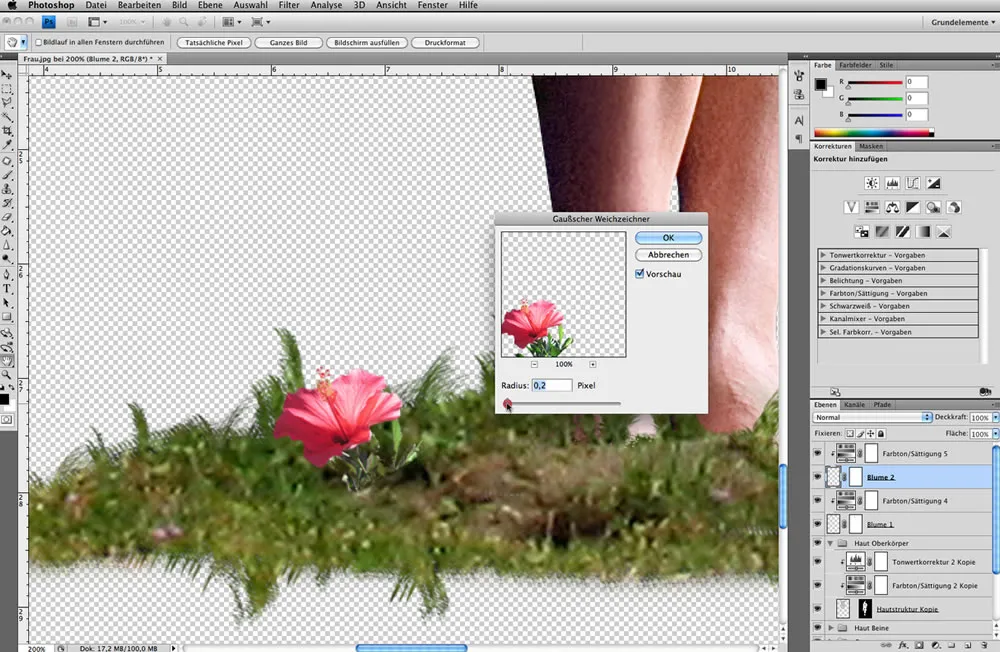Screen dimensions: 1000x652
Task: Switch to the Masken tab
Action: tap(870, 145)
